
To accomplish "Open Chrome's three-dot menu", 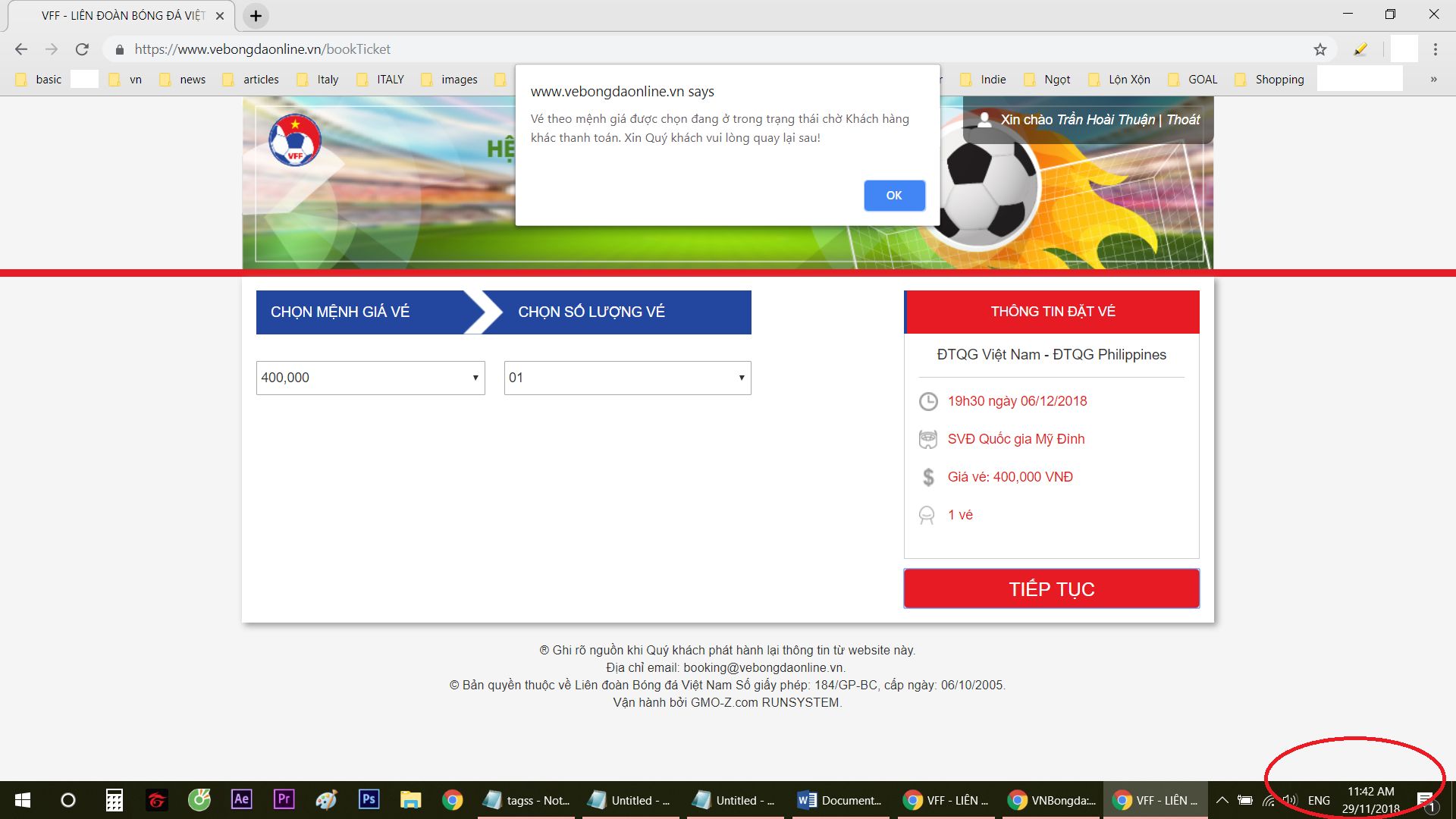I will tap(1435, 49).
